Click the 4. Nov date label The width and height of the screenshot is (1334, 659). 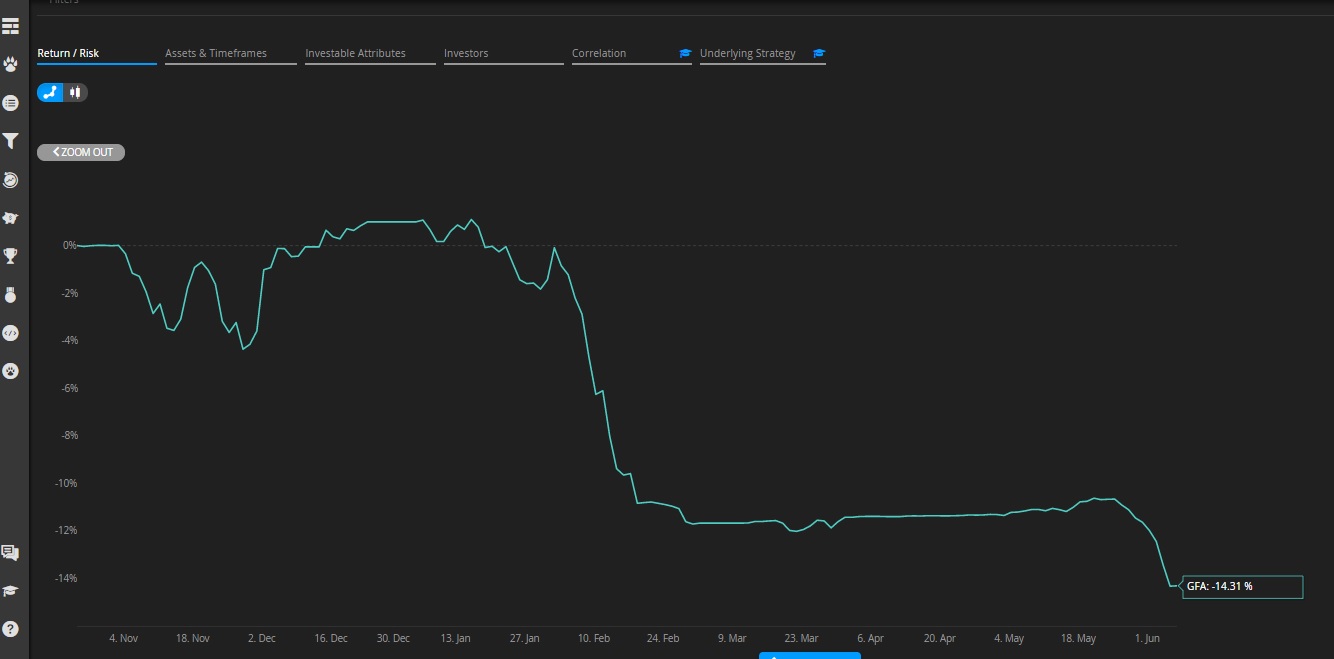coord(123,638)
